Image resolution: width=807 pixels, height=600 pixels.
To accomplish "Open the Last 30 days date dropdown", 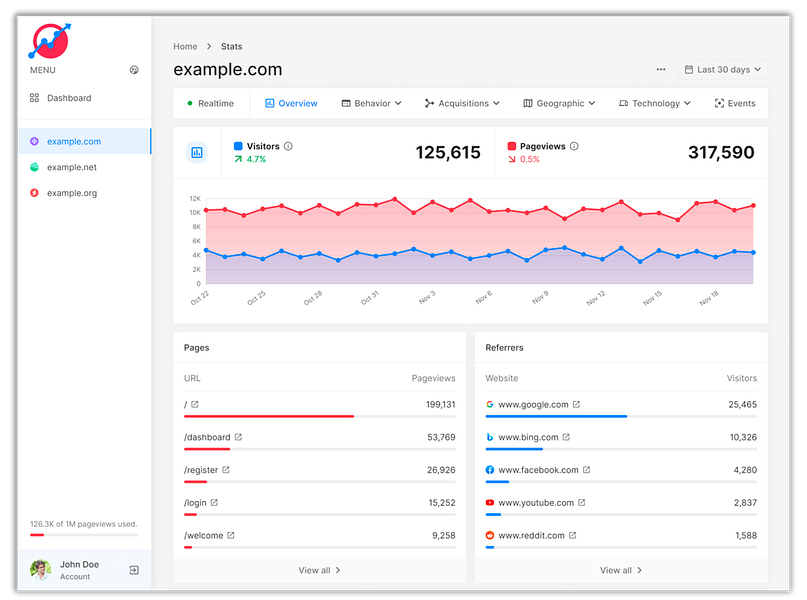I will (x=722, y=70).
